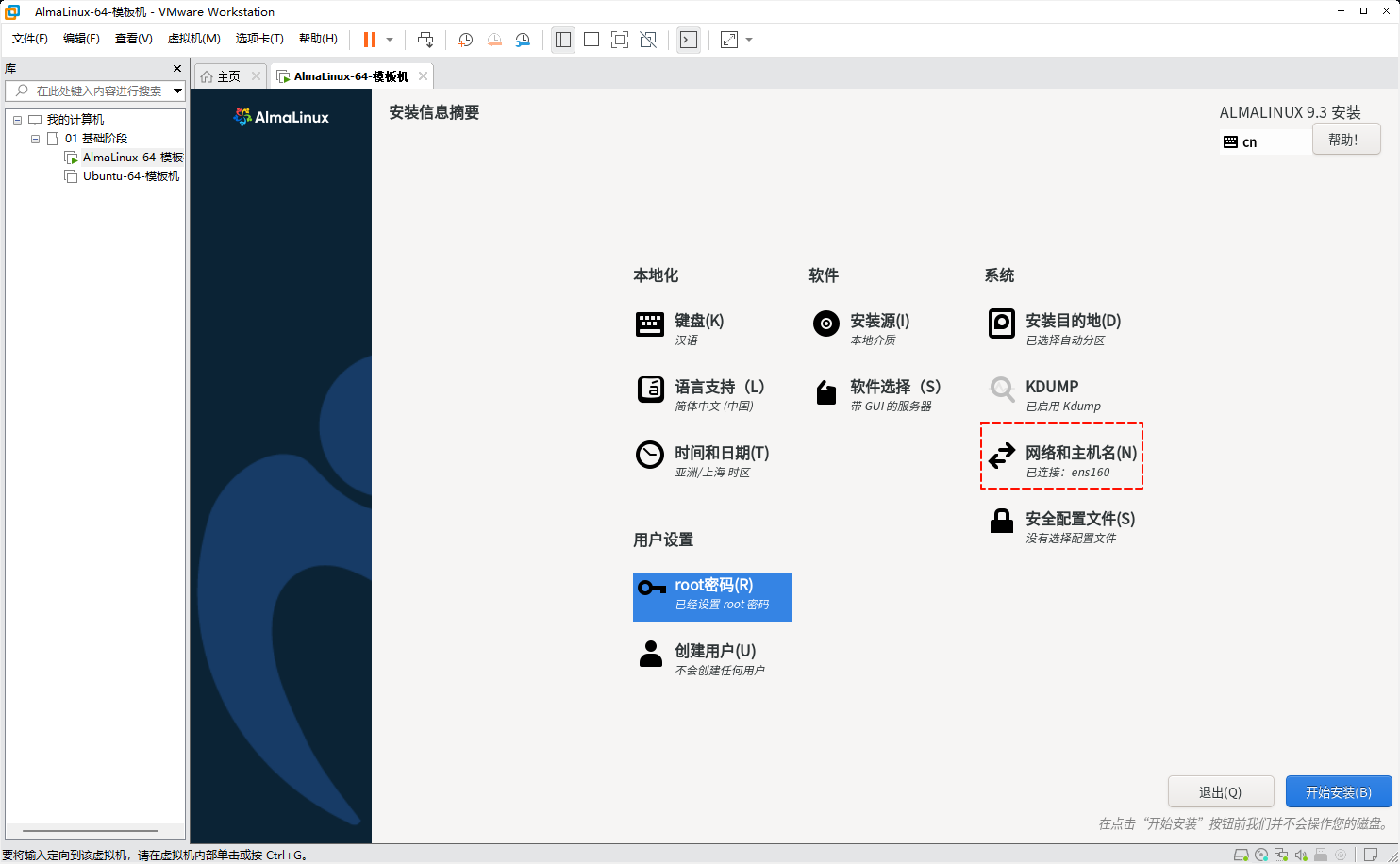Open 网络和主机名 network and hostname settings
This screenshot has width=1400, height=864.
click(1080, 453)
